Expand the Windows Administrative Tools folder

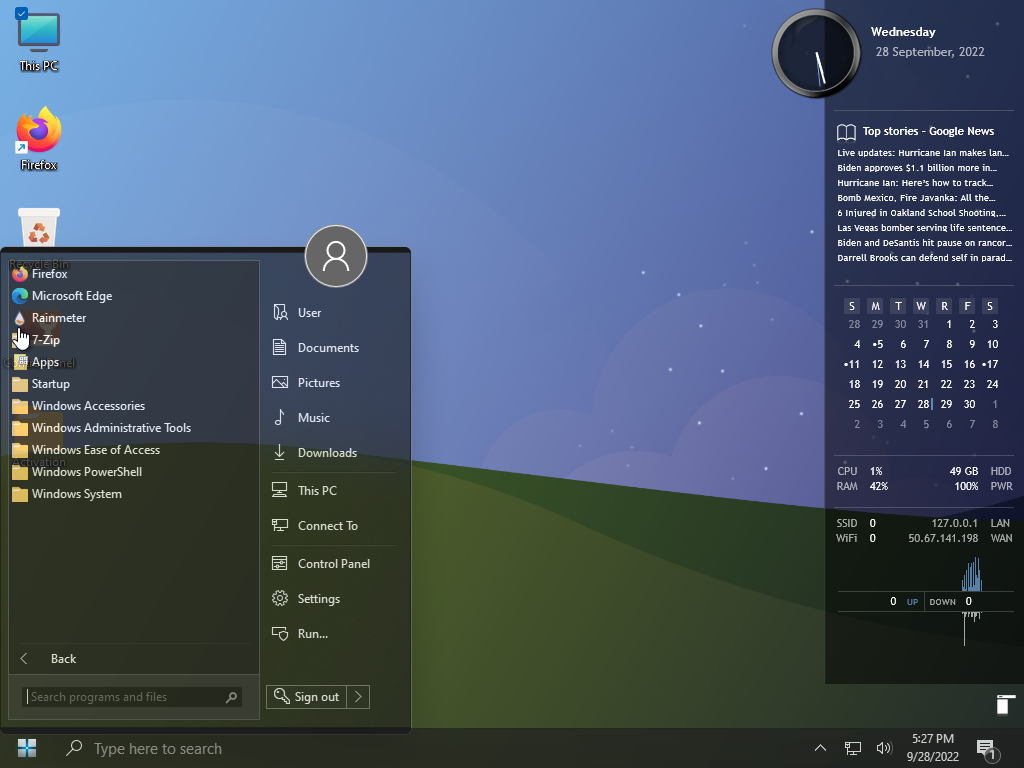[110, 428]
